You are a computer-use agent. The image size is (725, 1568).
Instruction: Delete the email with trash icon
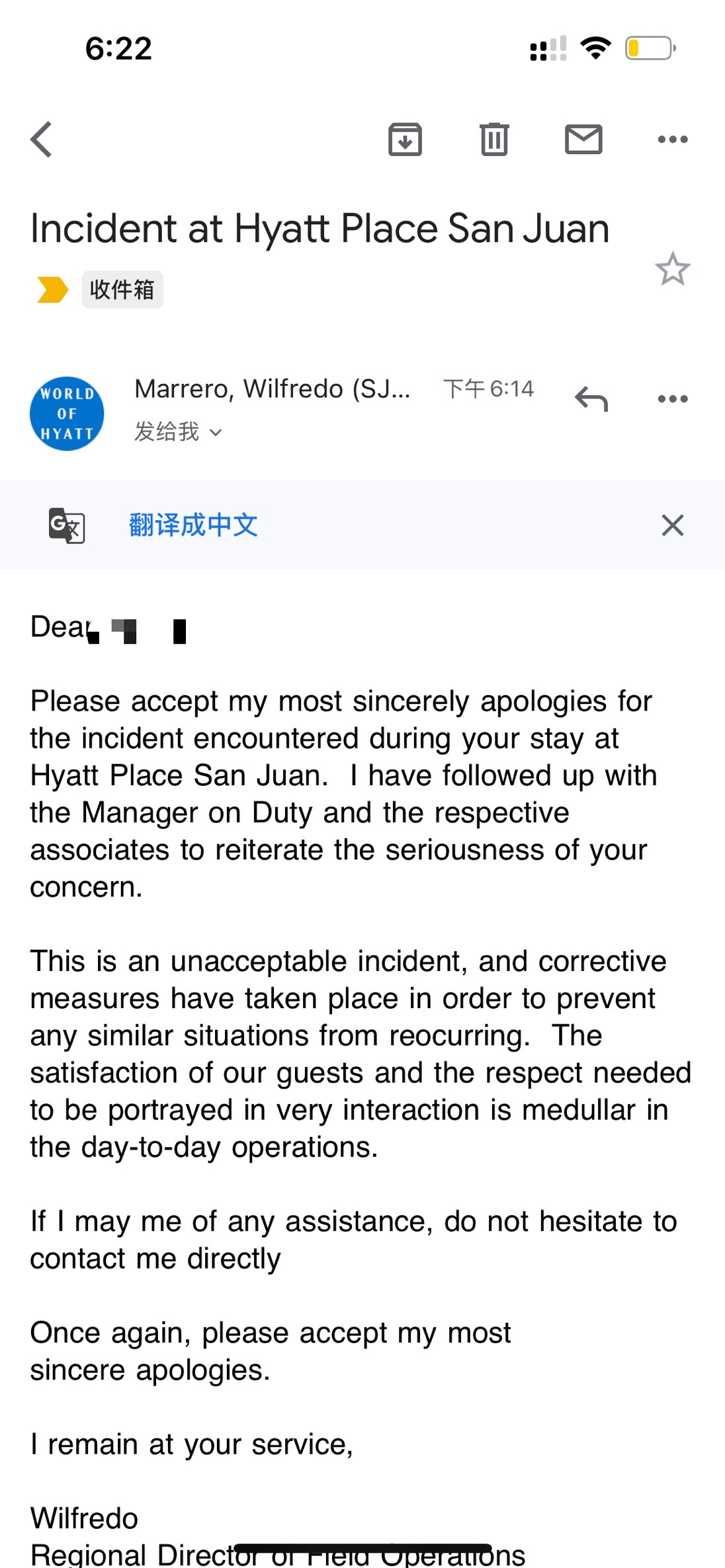click(x=494, y=139)
